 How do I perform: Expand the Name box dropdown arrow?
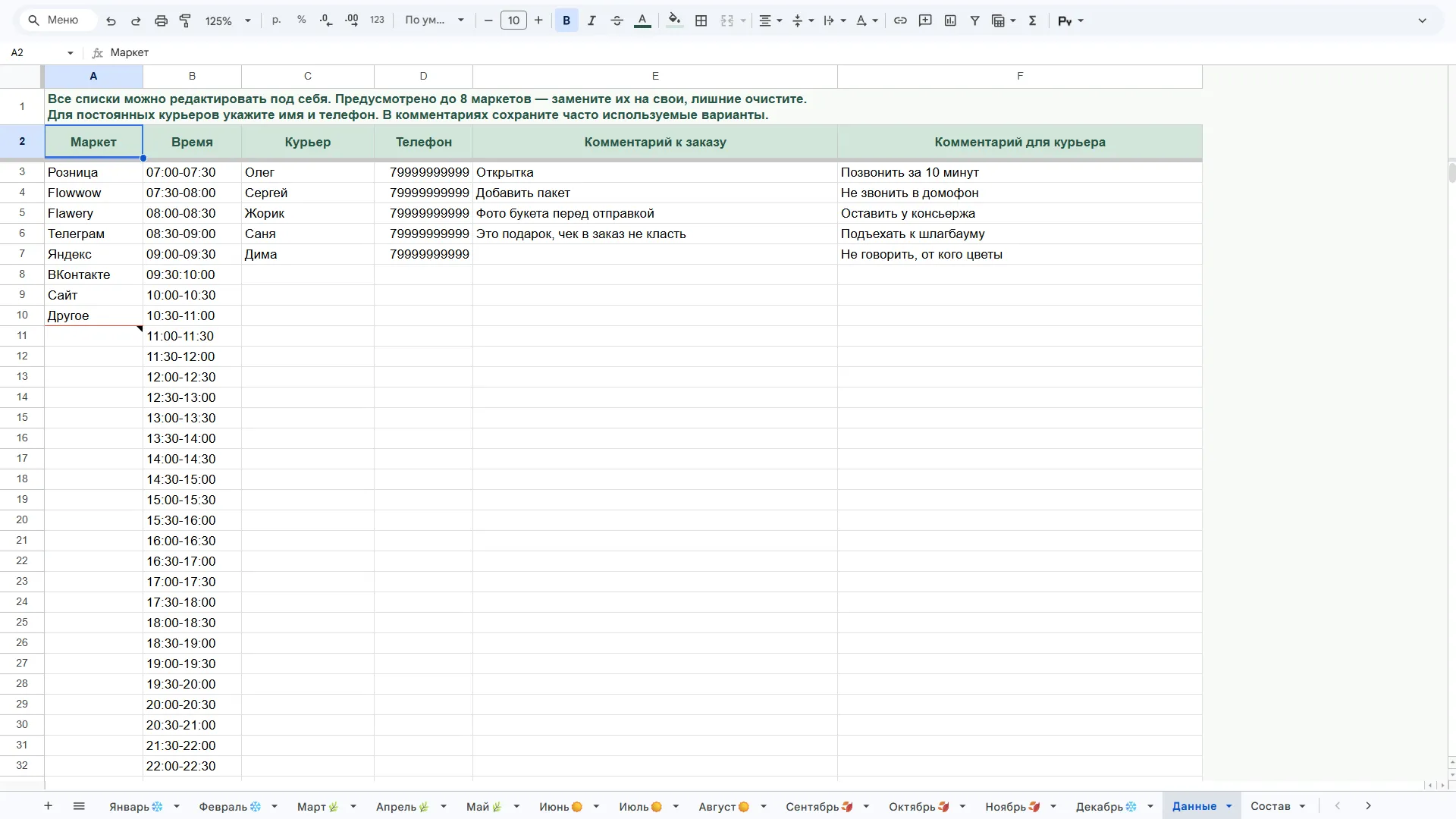70,52
